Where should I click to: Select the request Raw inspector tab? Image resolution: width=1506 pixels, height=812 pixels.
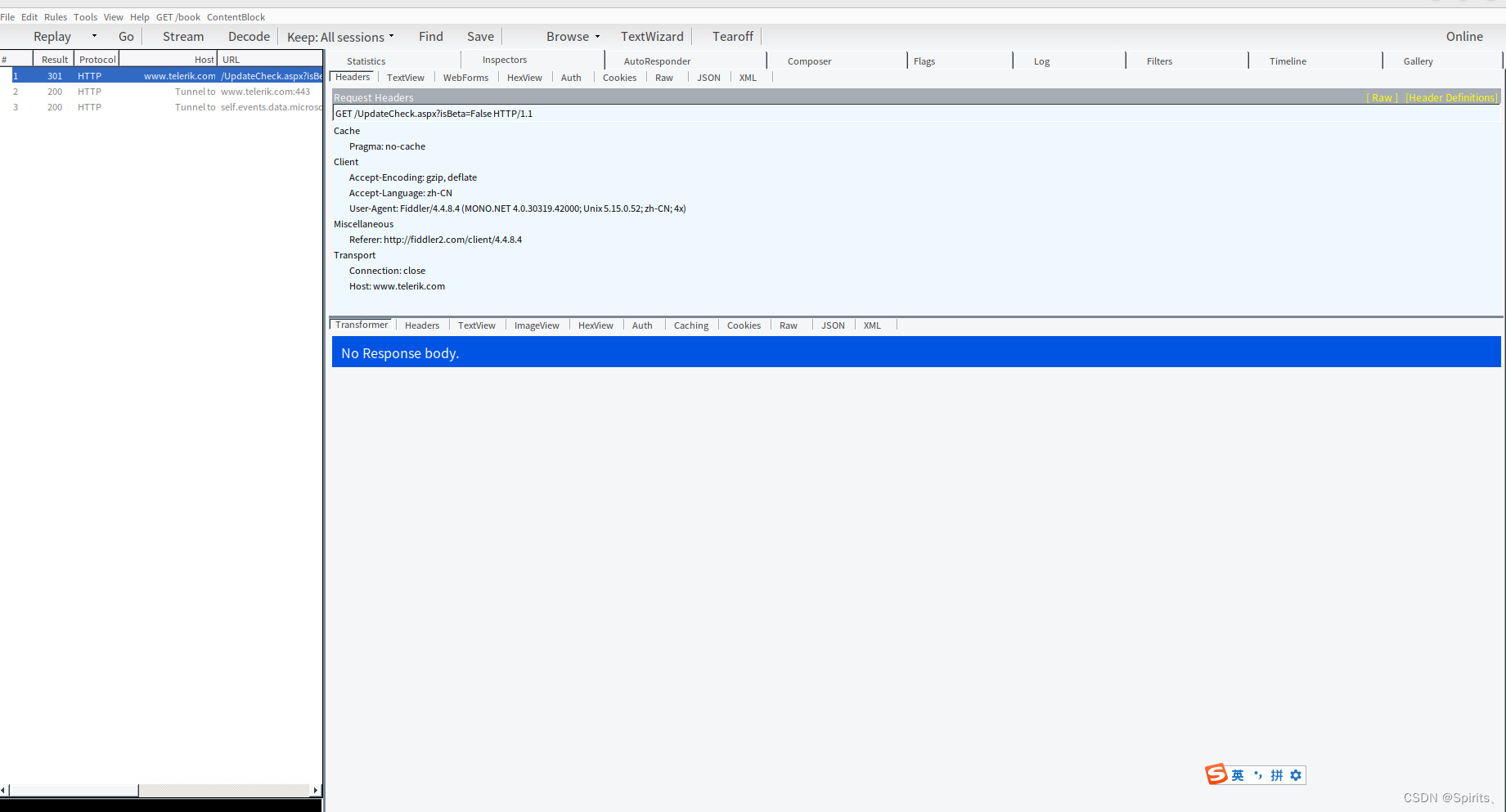[x=664, y=78]
